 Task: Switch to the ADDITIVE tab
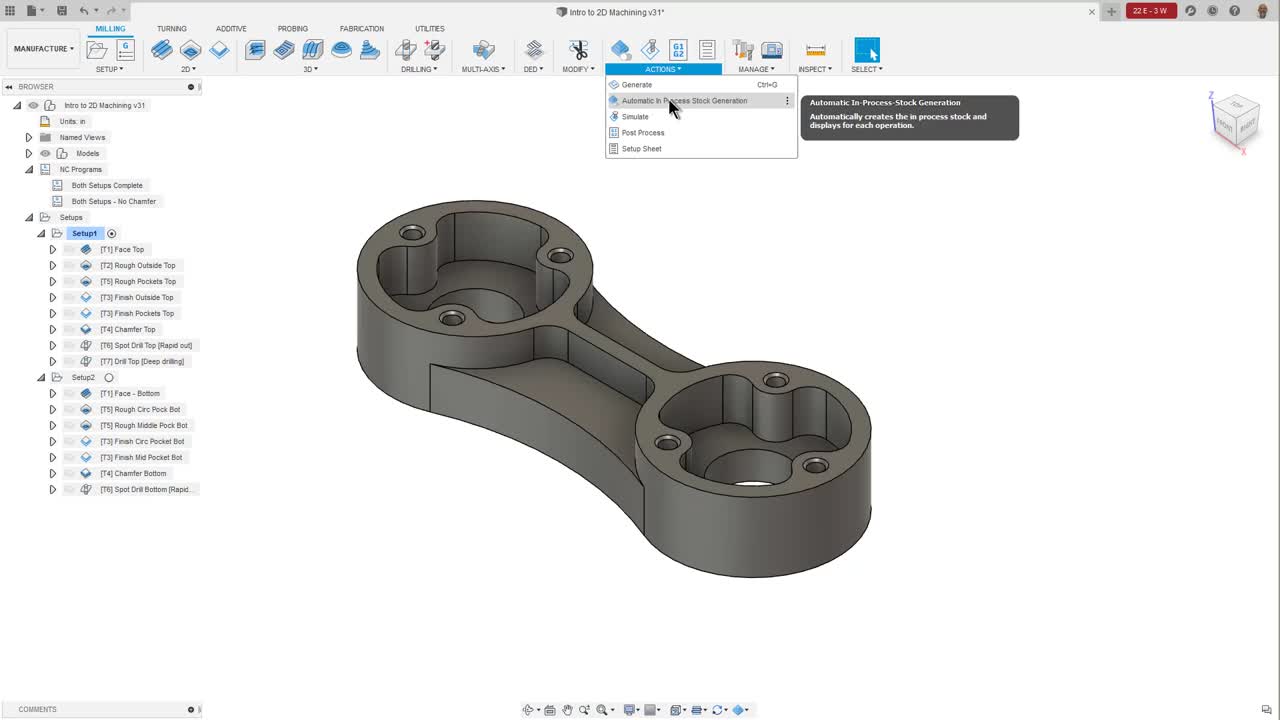[x=231, y=29]
